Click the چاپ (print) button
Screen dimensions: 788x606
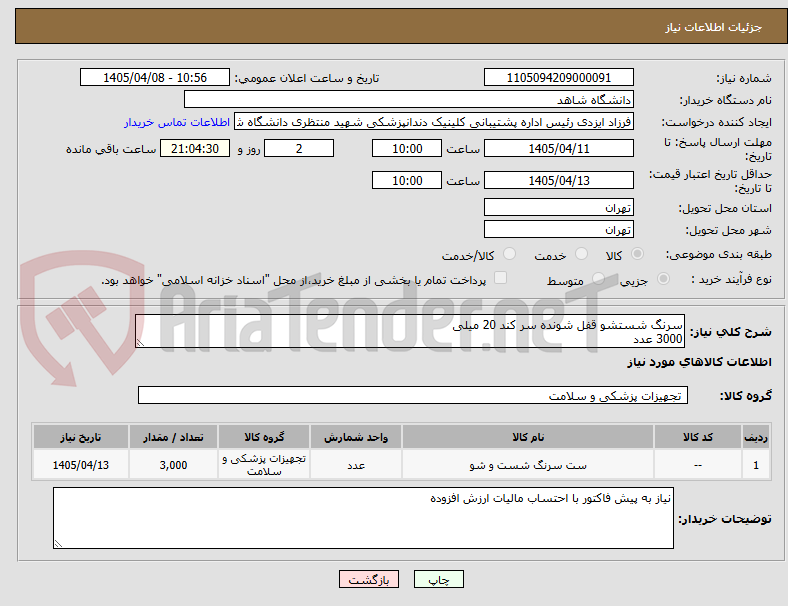[438, 579]
